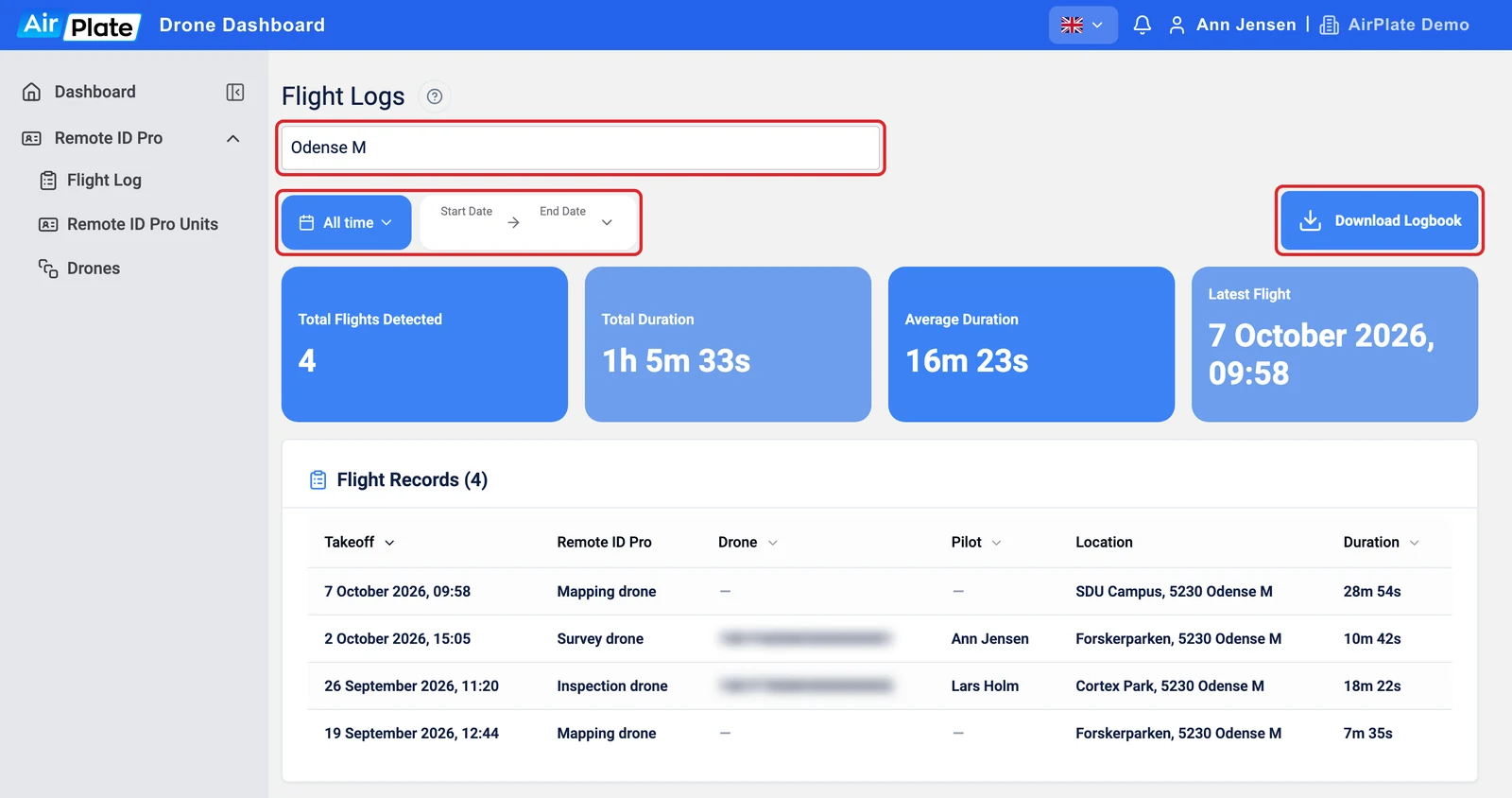This screenshot has height=798, width=1512.
Task: Click the Dashboard home icon
Action: point(31,92)
